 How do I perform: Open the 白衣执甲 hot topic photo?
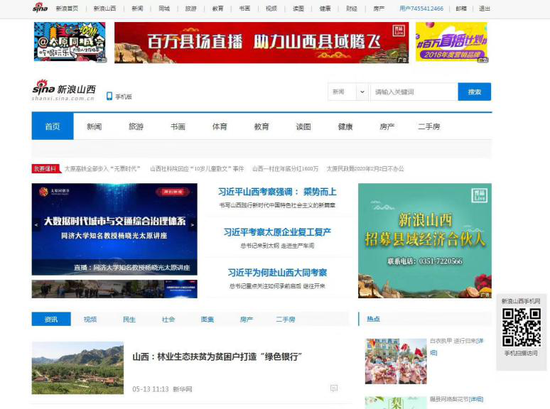(x=396, y=361)
